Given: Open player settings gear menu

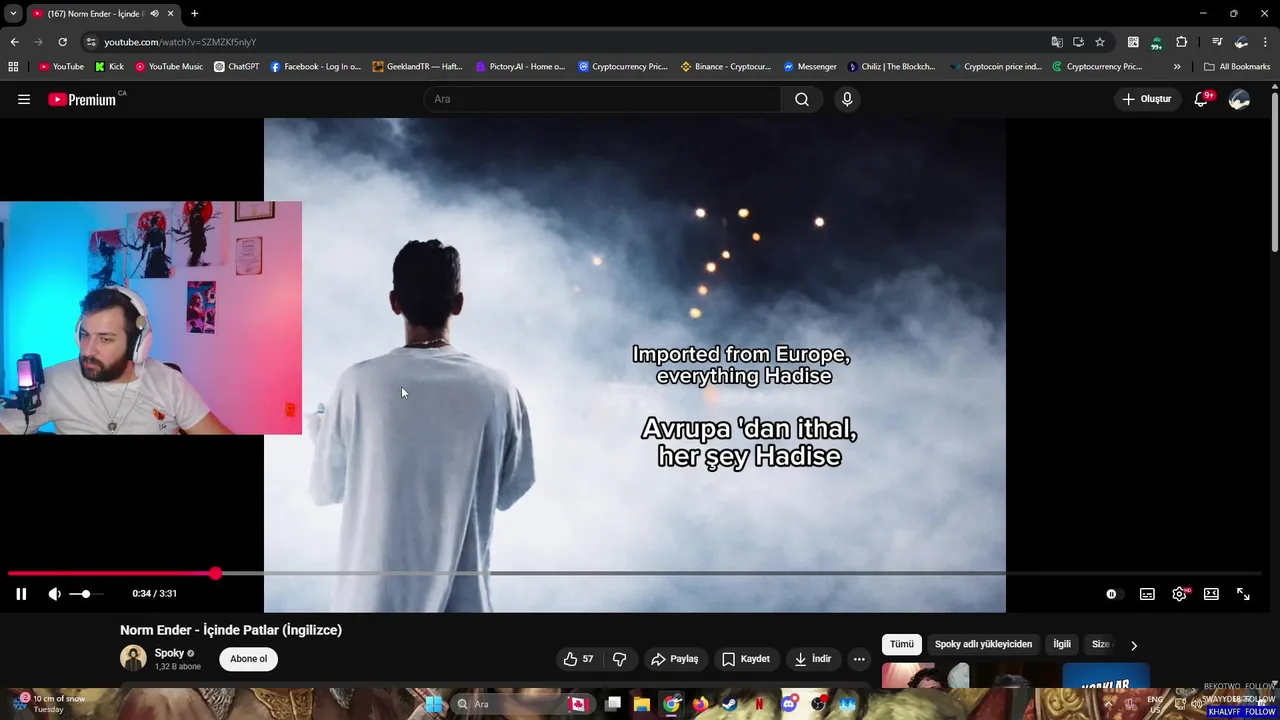Looking at the screenshot, I should click(x=1179, y=594).
